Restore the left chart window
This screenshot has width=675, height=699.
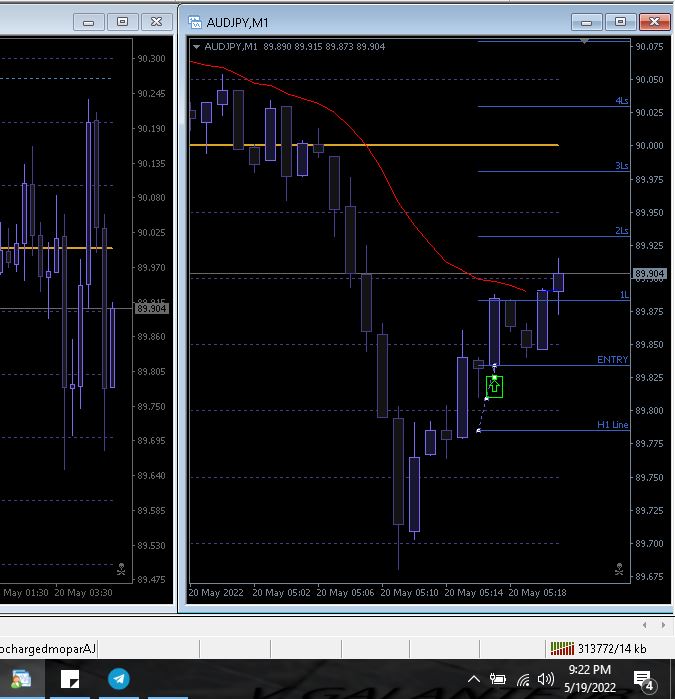pos(123,22)
